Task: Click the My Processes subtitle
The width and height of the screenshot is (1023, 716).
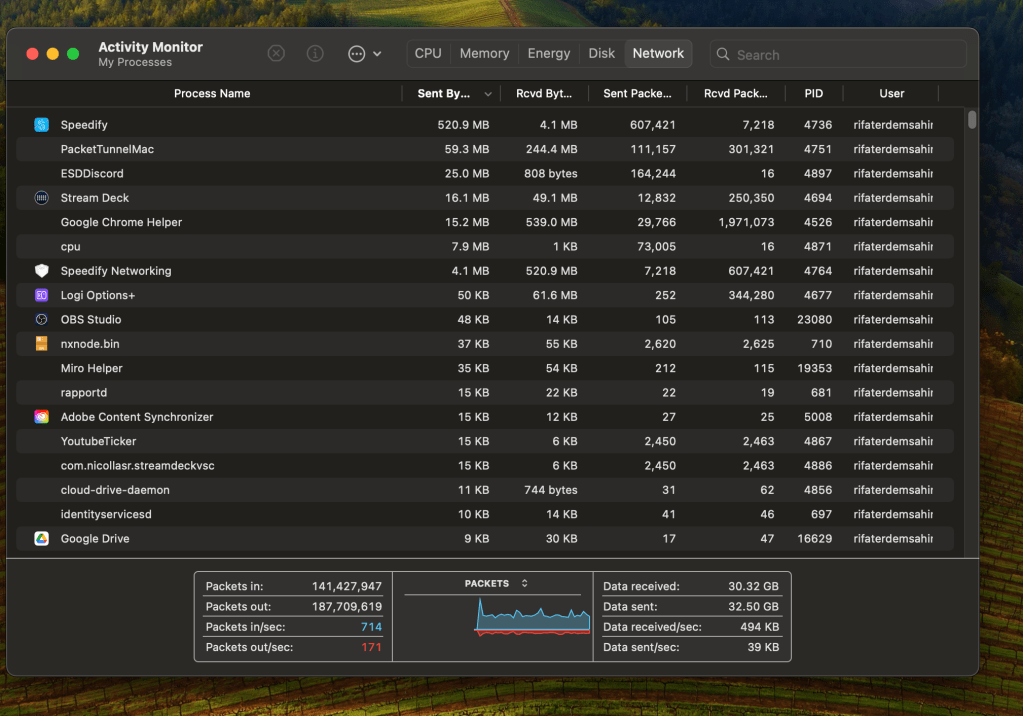Action: [135, 62]
